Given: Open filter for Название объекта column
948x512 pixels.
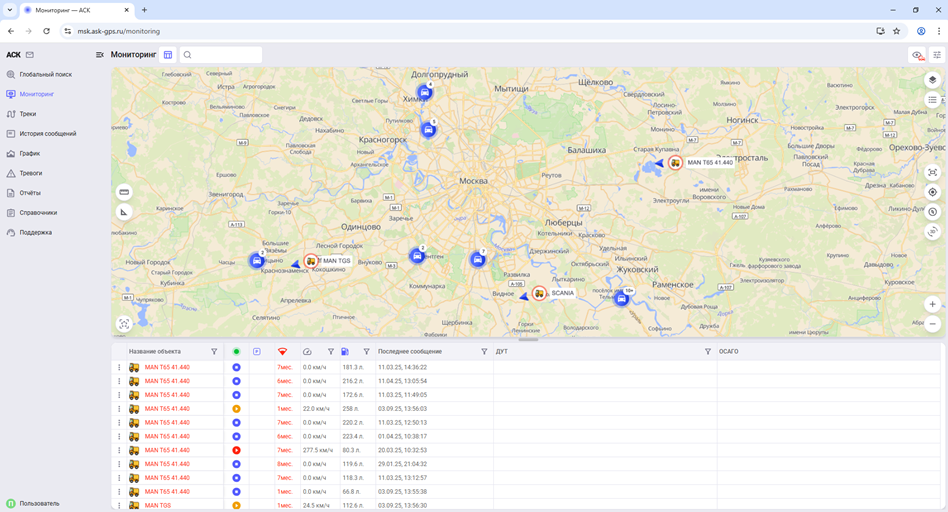Looking at the screenshot, I should pyautogui.click(x=214, y=352).
